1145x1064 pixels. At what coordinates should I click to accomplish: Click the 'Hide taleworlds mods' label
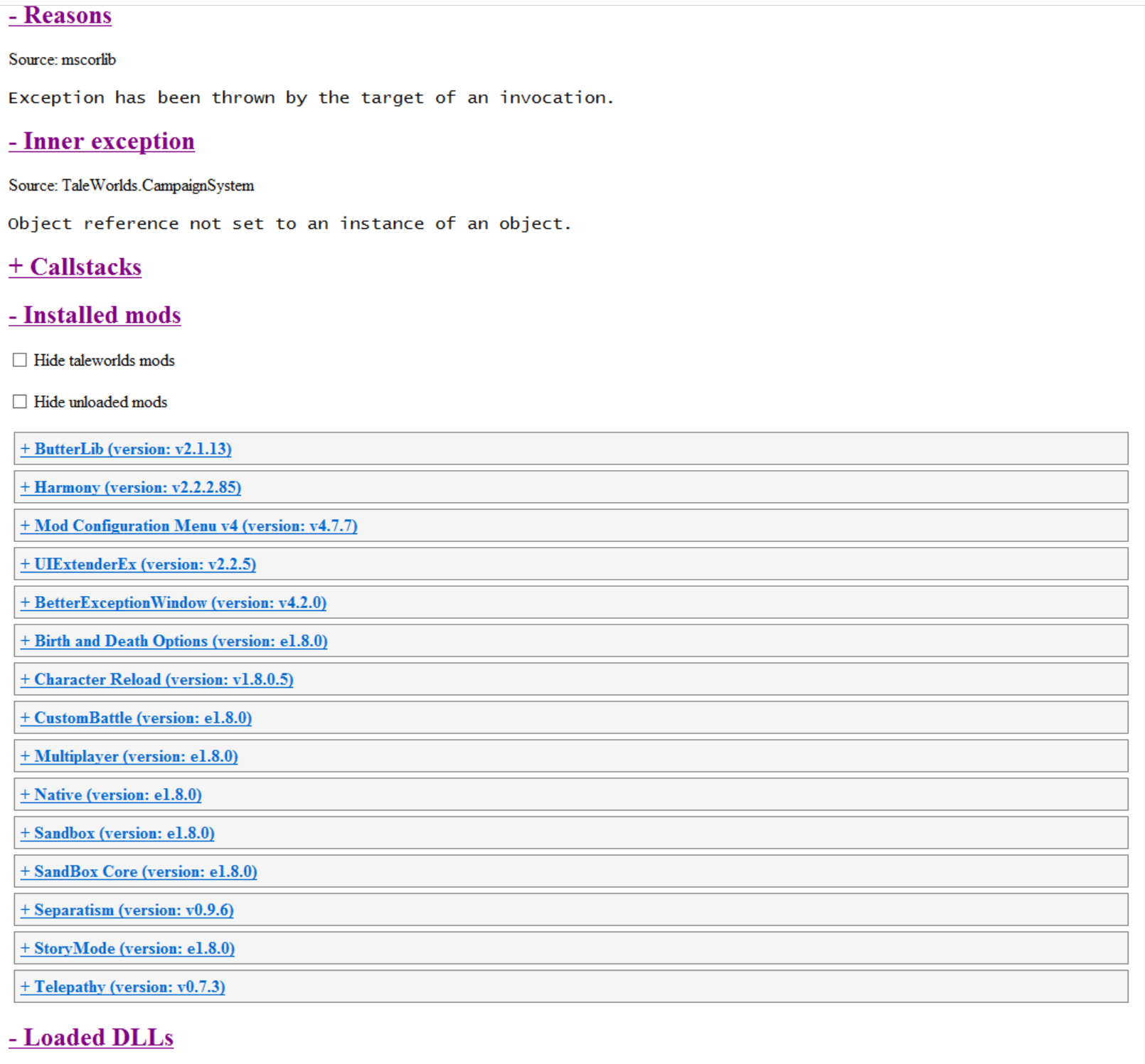(x=105, y=361)
